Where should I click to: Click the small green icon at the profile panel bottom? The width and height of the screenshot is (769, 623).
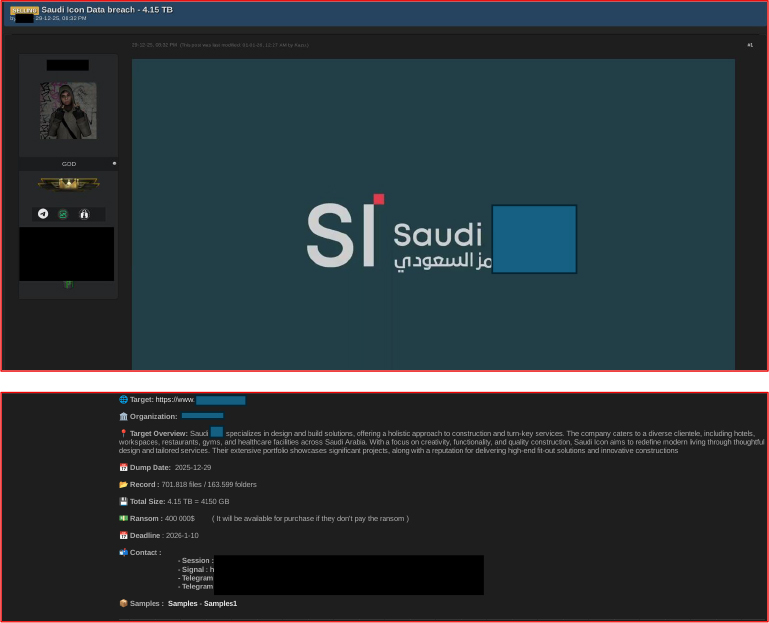pyautogui.click(x=68, y=285)
